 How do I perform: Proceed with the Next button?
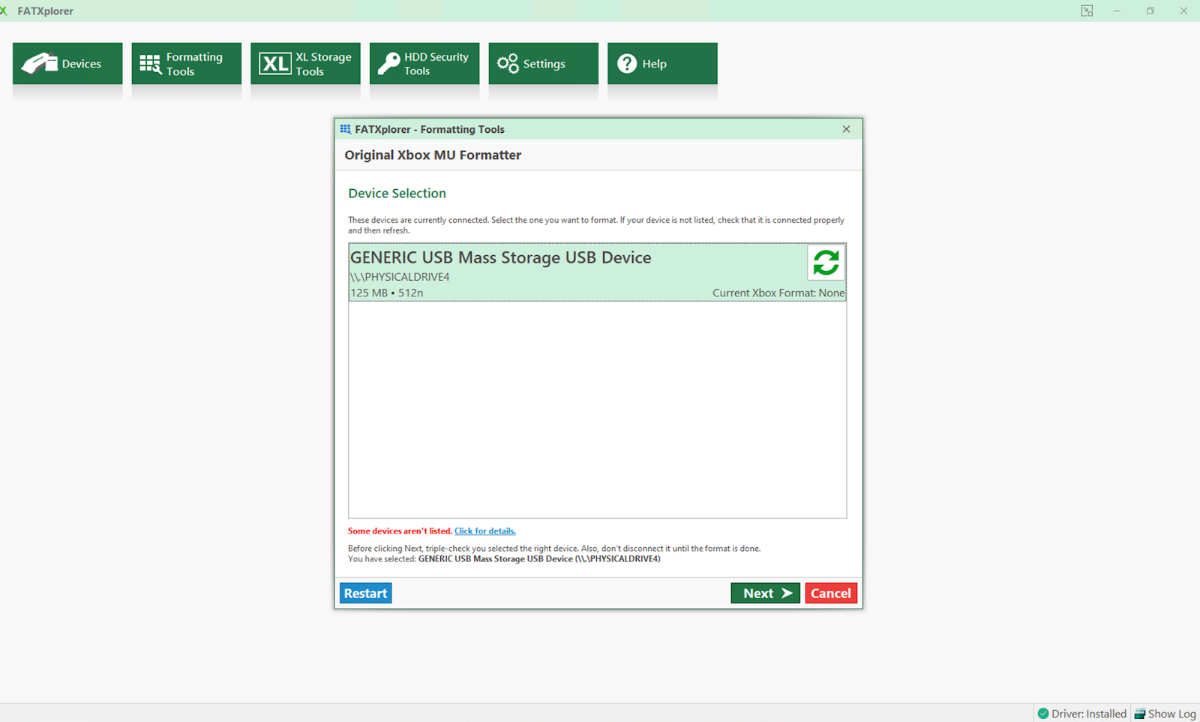pyautogui.click(x=765, y=593)
